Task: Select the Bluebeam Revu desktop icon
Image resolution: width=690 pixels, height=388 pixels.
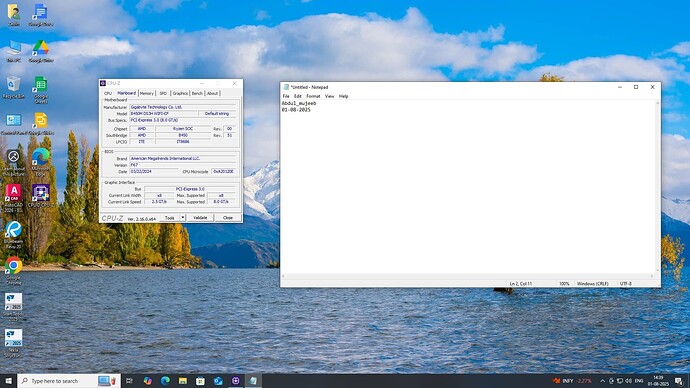Action: [14, 234]
